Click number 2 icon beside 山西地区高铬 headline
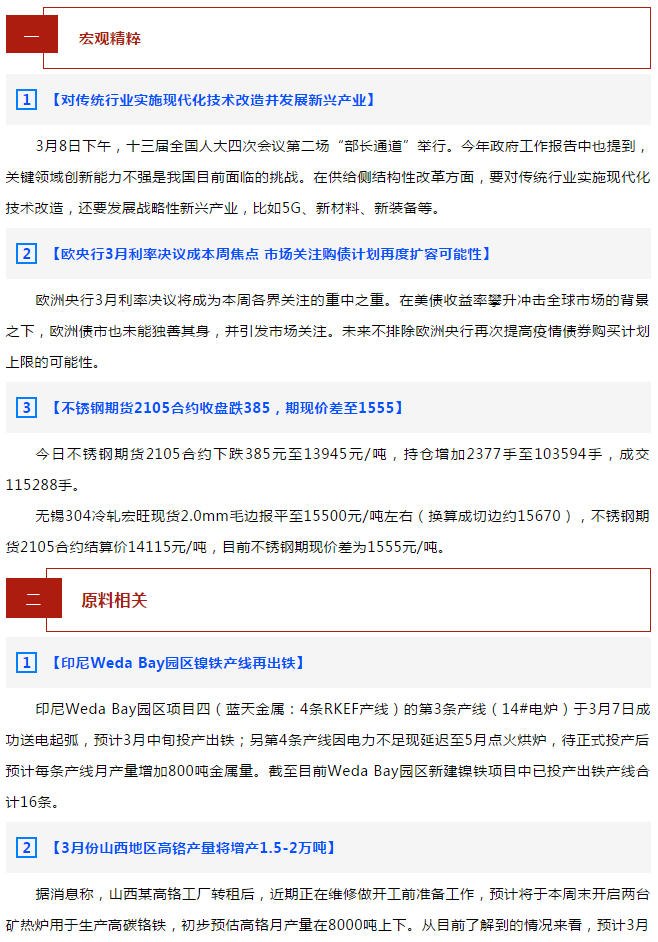The image size is (658, 942). [x=26, y=848]
